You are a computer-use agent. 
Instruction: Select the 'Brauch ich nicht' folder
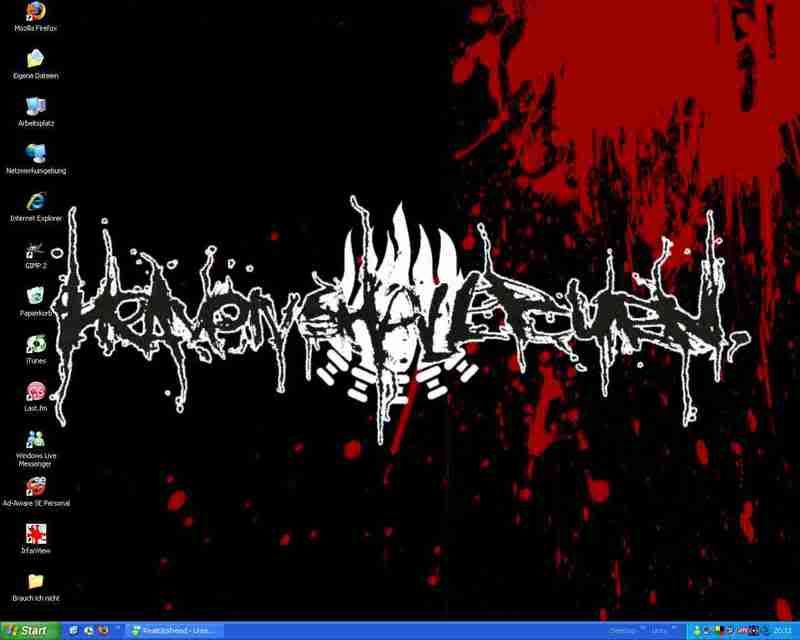coord(36,587)
